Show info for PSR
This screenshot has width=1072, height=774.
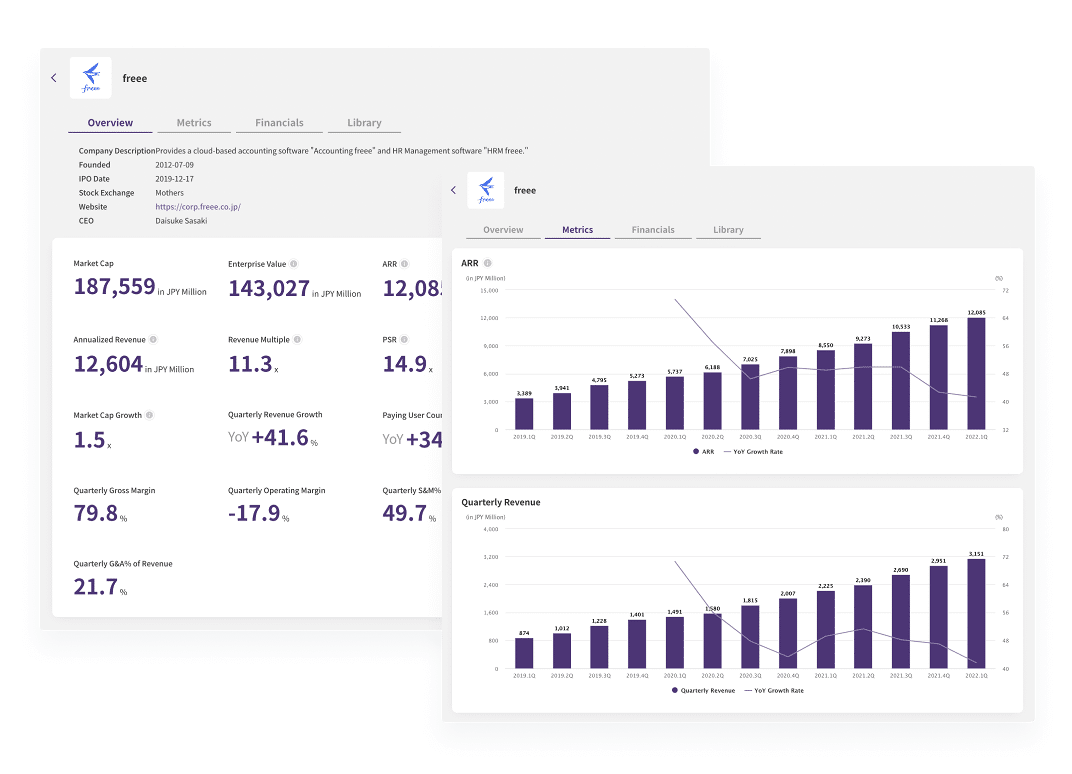pyautogui.click(x=405, y=340)
